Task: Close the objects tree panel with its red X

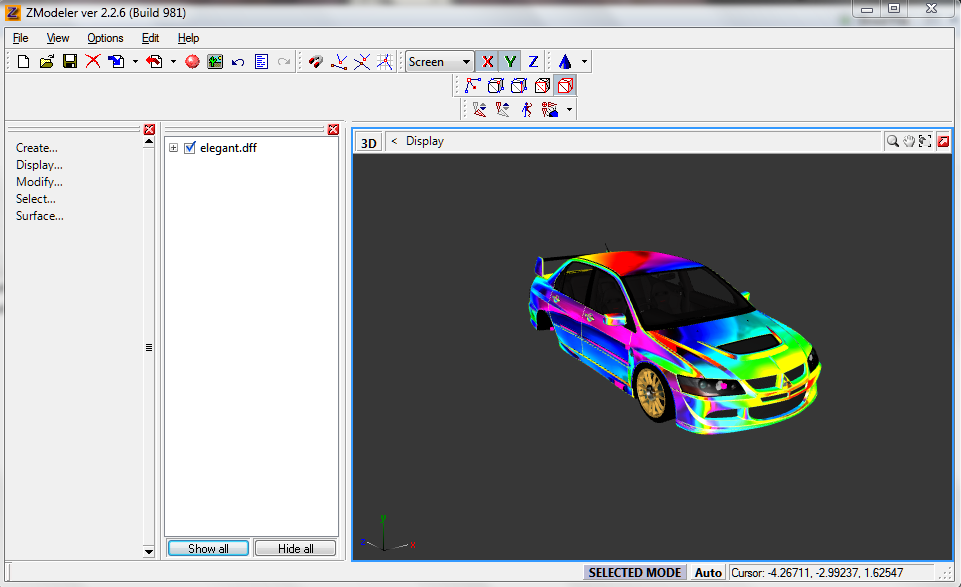Action: pyautogui.click(x=333, y=129)
